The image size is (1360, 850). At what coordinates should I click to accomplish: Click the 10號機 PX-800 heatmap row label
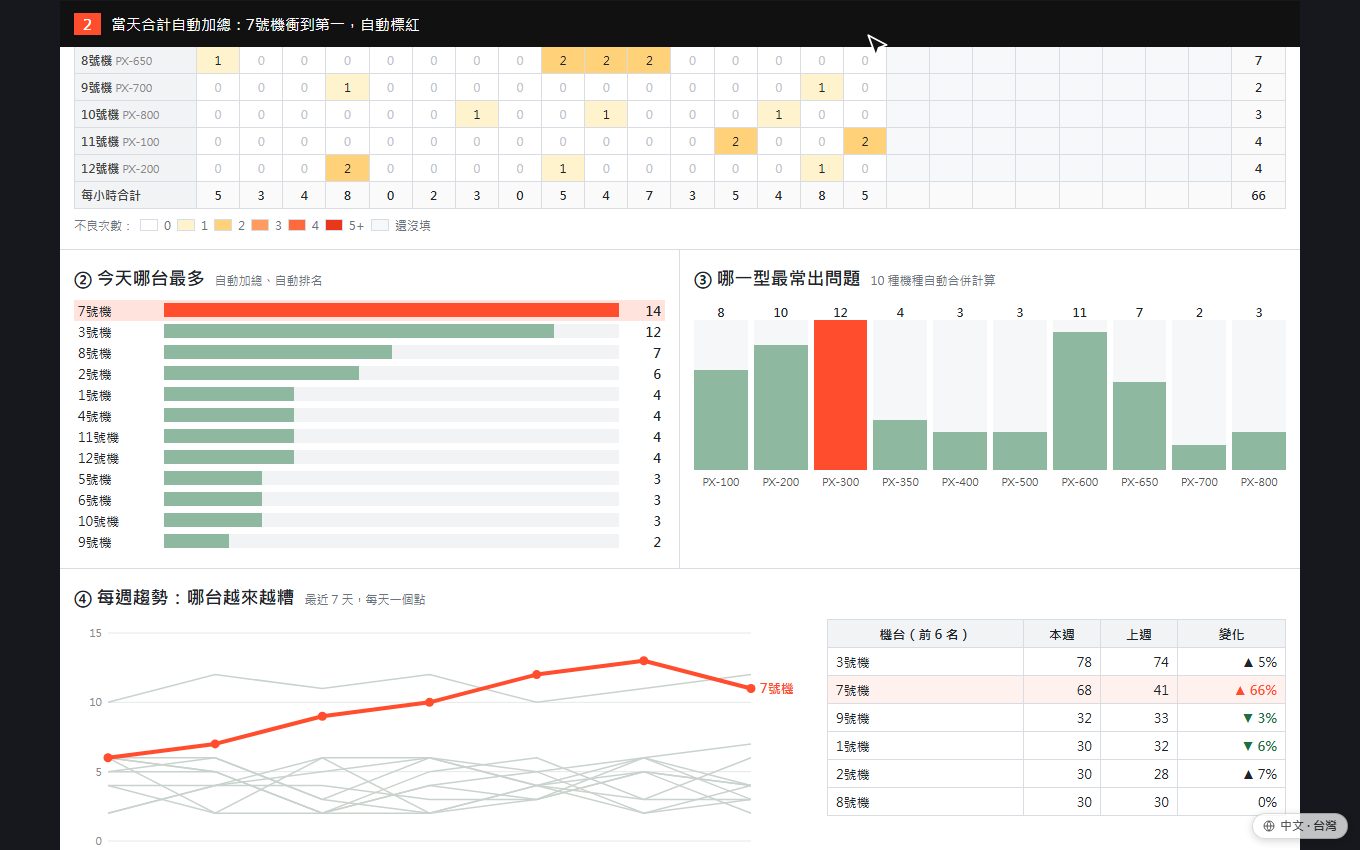point(135,115)
